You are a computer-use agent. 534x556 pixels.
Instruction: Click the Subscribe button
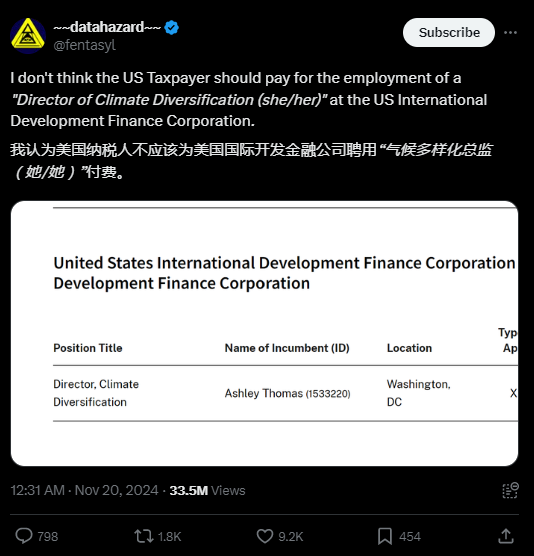tap(449, 33)
